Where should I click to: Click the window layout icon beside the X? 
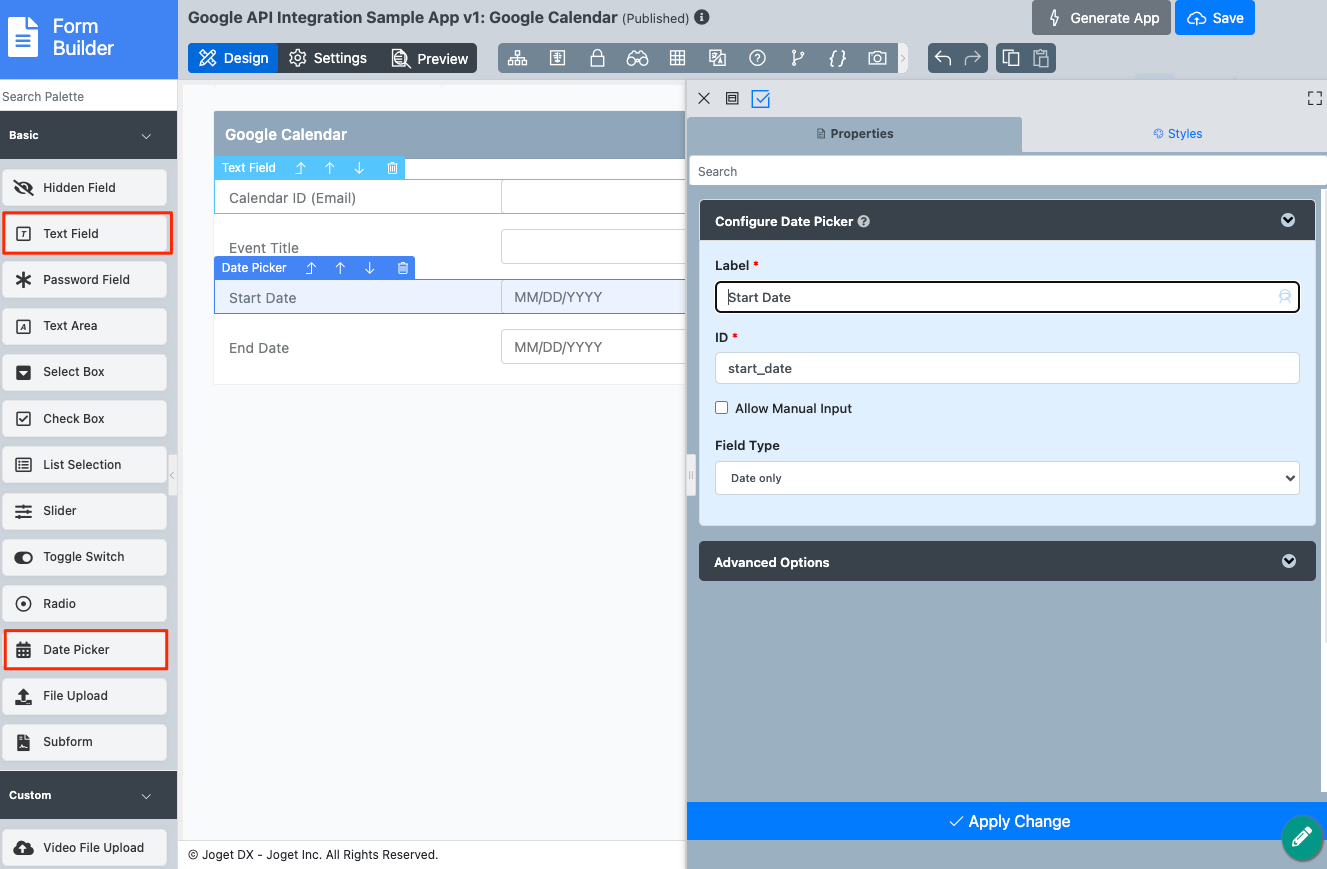pyautogui.click(x=732, y=98)
